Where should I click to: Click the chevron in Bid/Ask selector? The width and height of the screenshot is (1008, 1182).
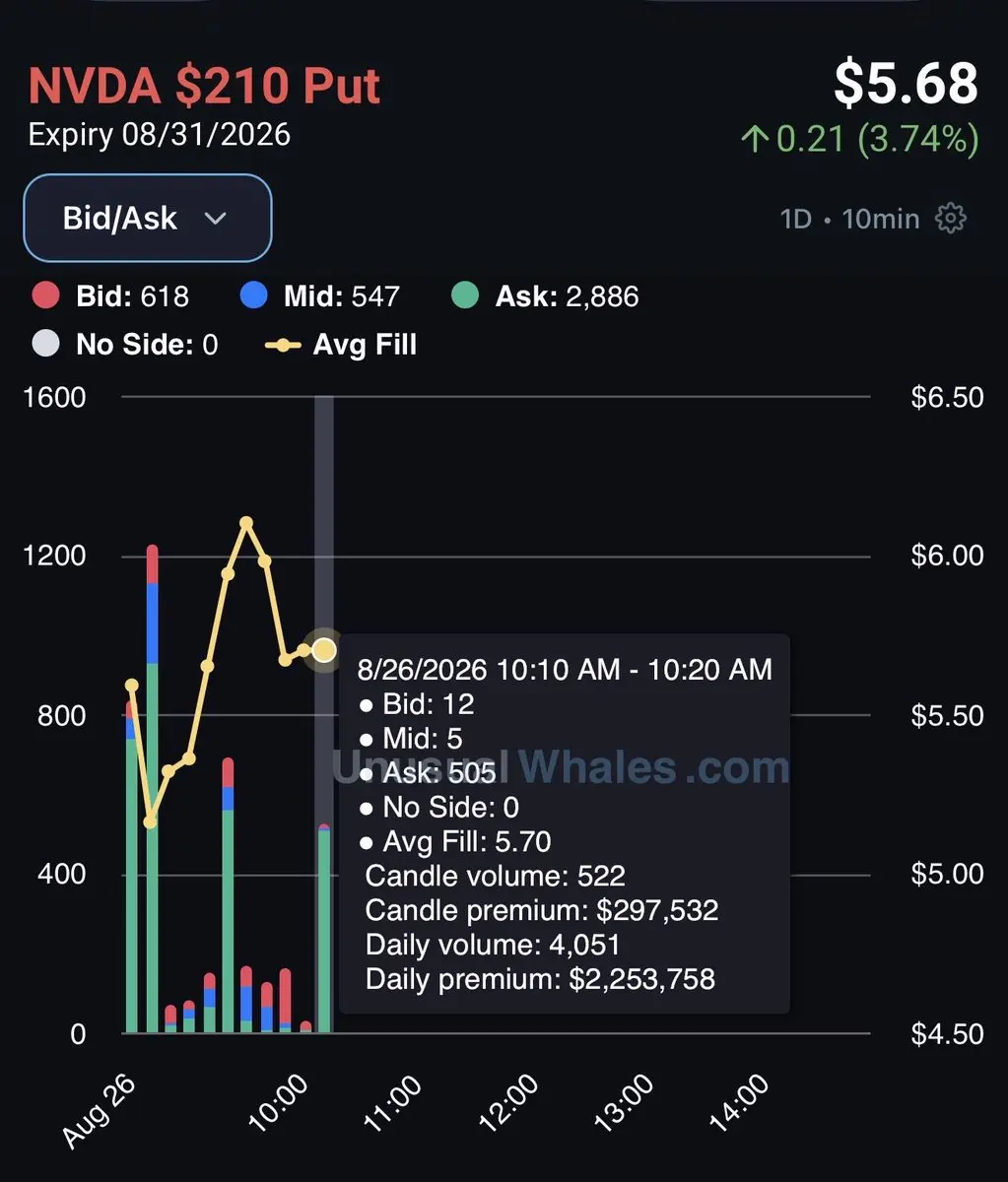pos(216,219)
